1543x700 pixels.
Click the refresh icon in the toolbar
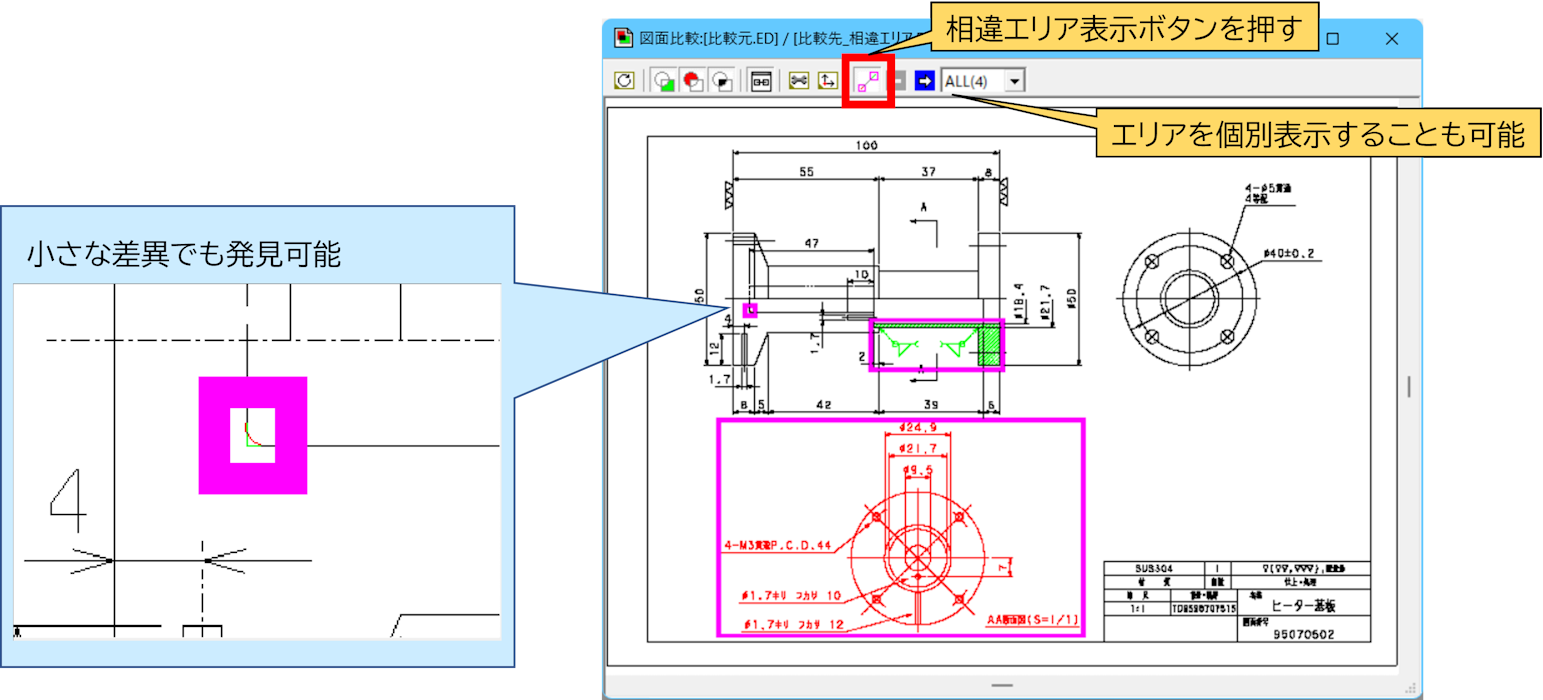tap(625, 81)
